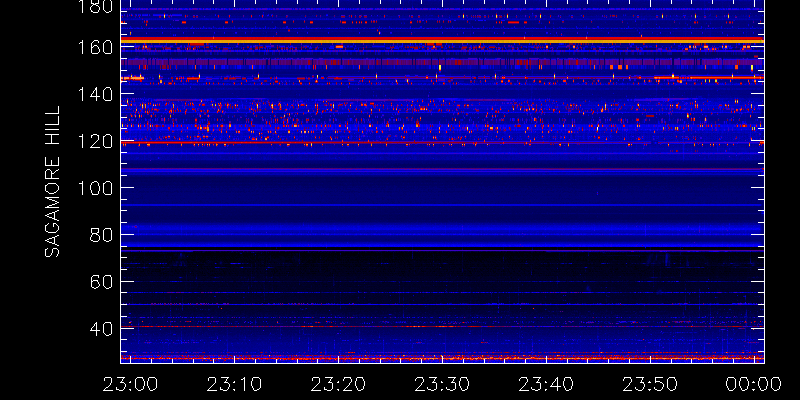Click the 180 frequency axis label

(x=93, y=6)
